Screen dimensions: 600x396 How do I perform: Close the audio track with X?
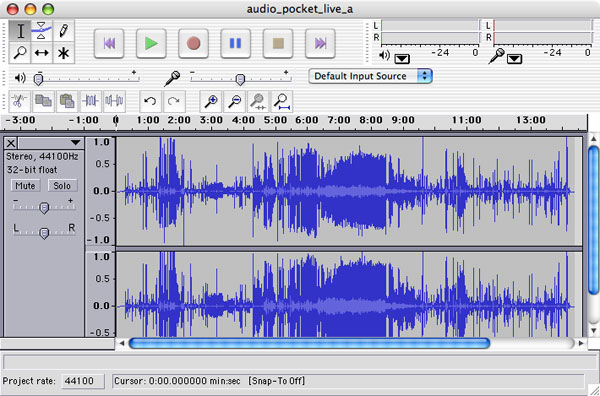11,143
